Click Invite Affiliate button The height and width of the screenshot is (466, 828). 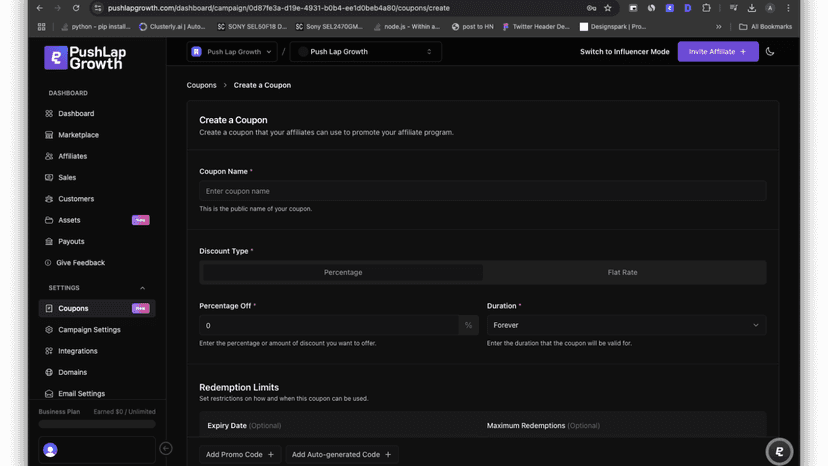(x=718, y=52)
